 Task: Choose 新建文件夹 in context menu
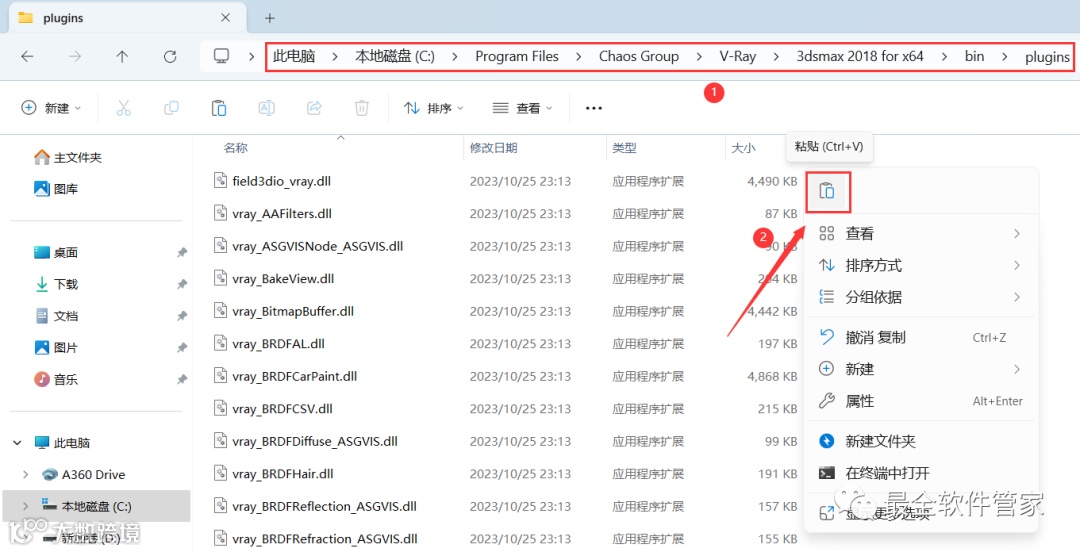pos(920,440)
